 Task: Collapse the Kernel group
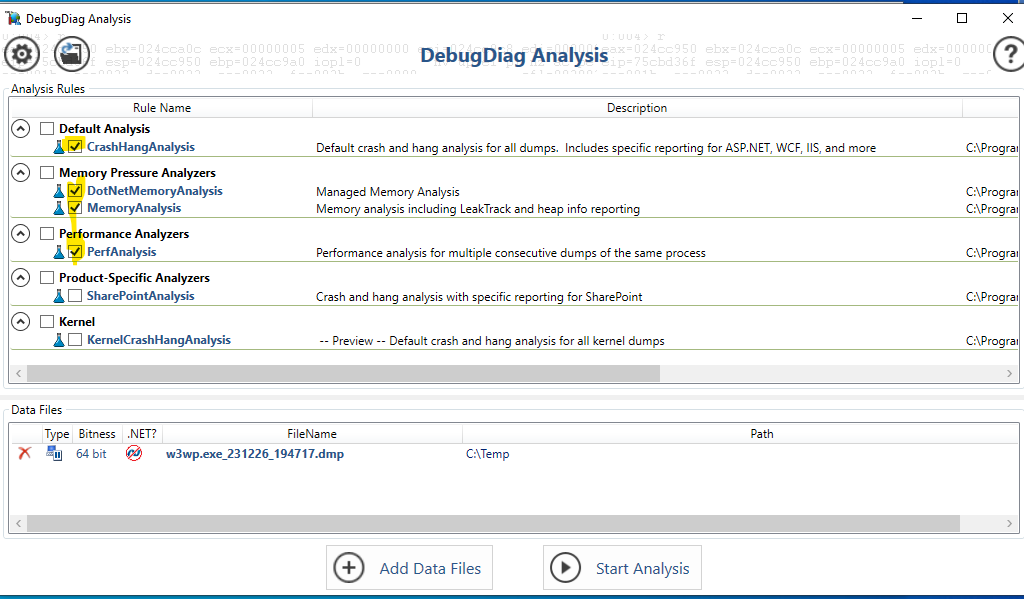pyautogui.click(x=21, y=321)
